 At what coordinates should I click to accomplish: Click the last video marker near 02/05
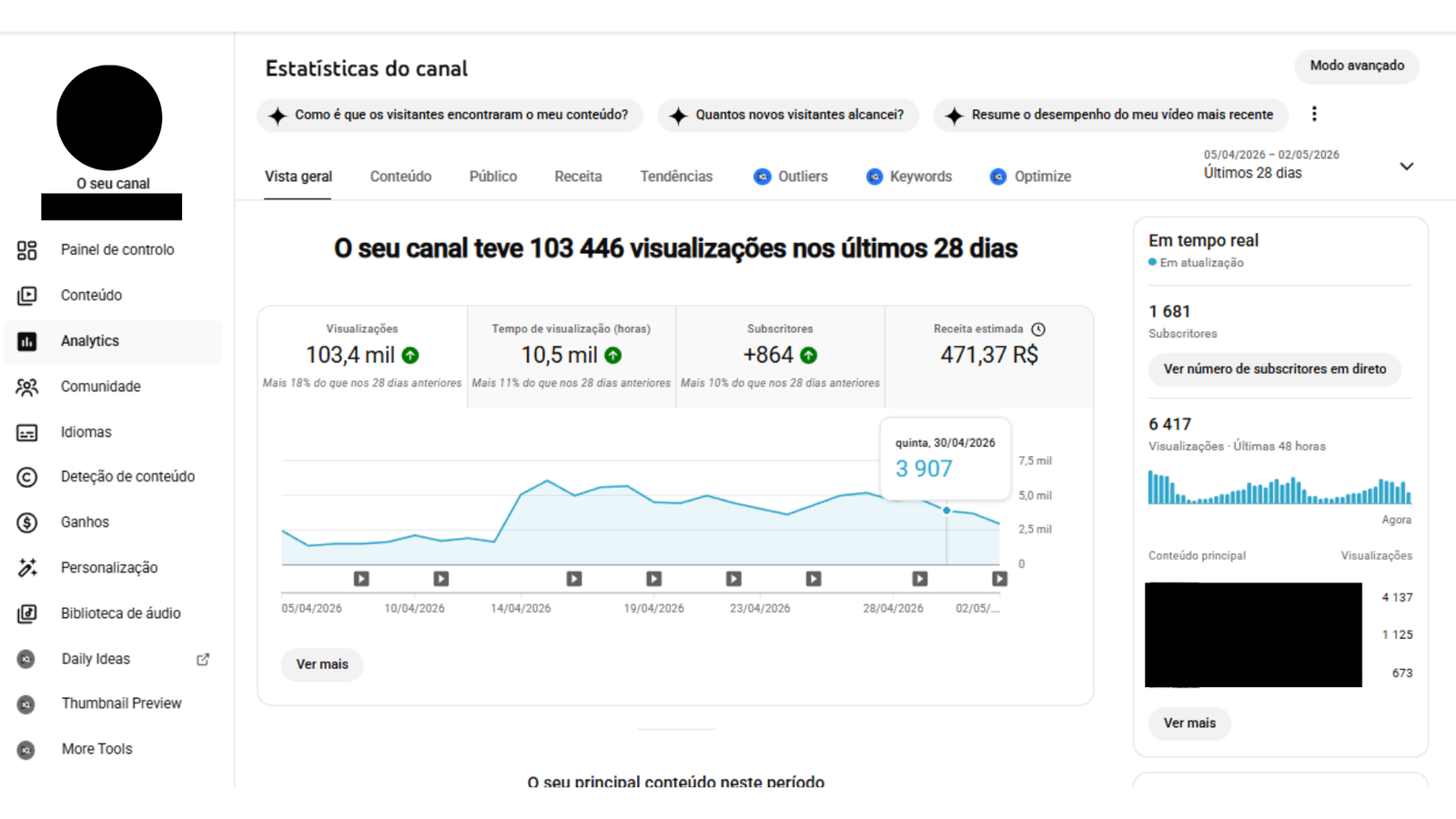999,579
